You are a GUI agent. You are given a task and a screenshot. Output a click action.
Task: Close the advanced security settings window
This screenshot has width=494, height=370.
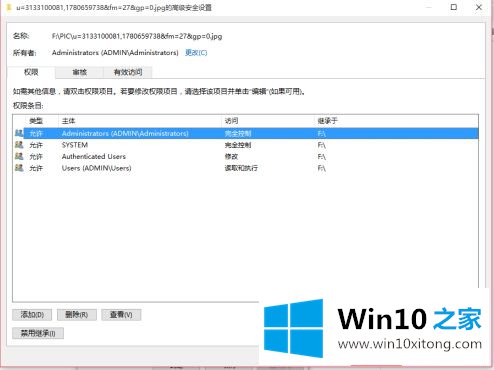[x=479, y=7]
